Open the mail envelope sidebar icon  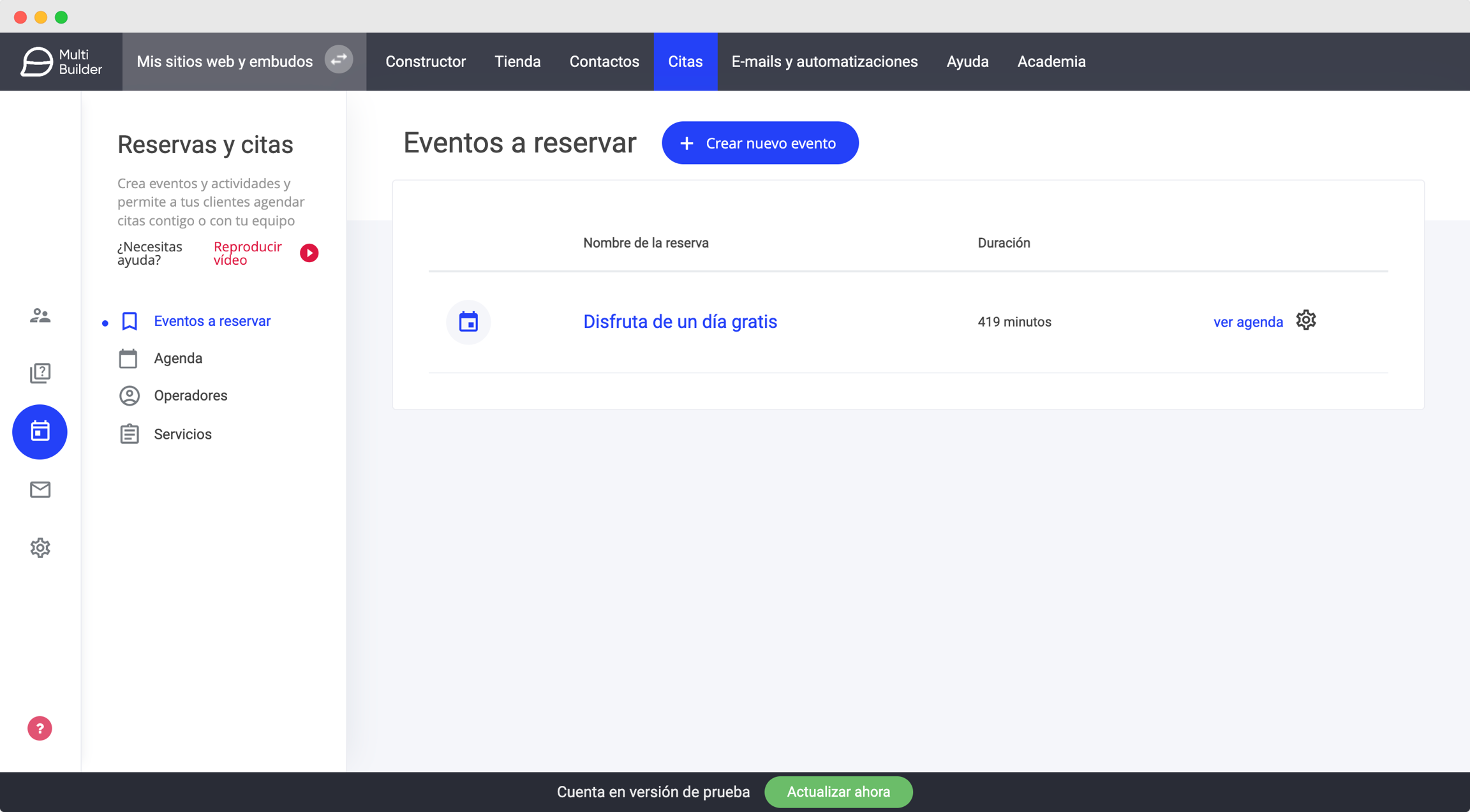point(40,489)
